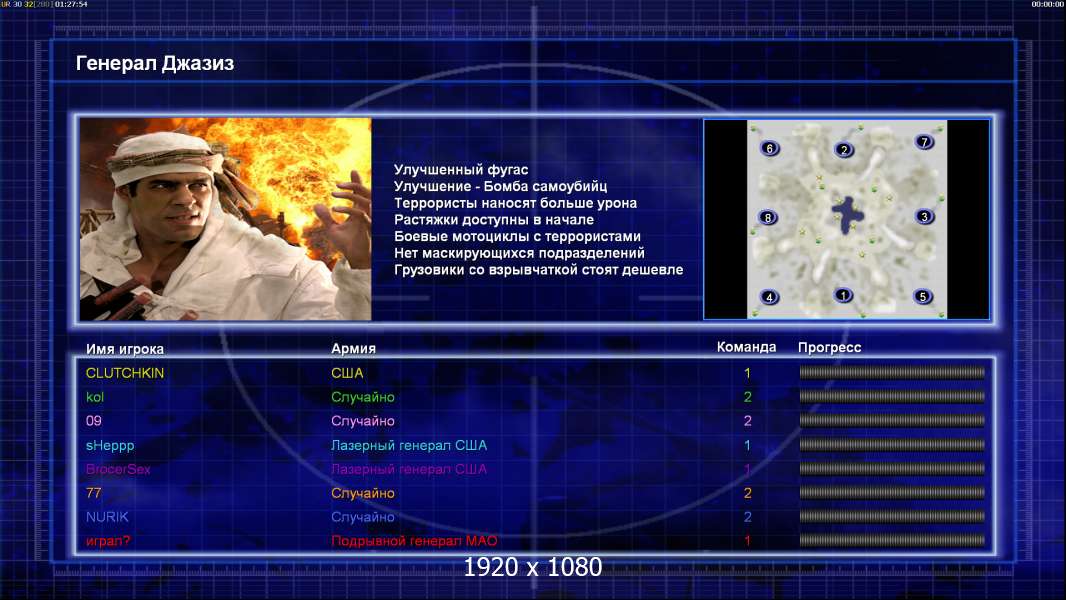
Task: Click start position 1 on the minimap
Action: 843,296
